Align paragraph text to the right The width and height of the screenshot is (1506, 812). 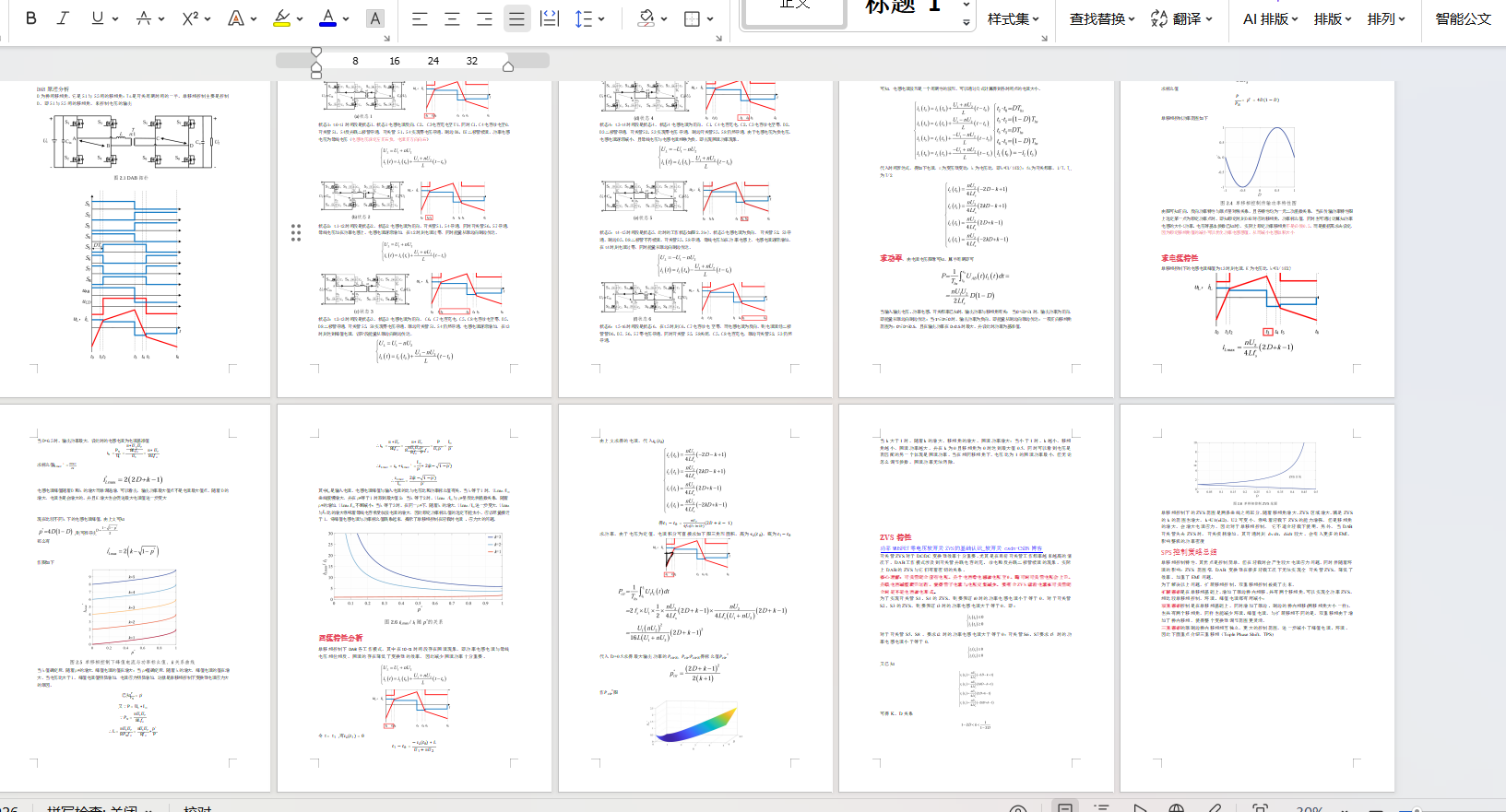[484, 18]
